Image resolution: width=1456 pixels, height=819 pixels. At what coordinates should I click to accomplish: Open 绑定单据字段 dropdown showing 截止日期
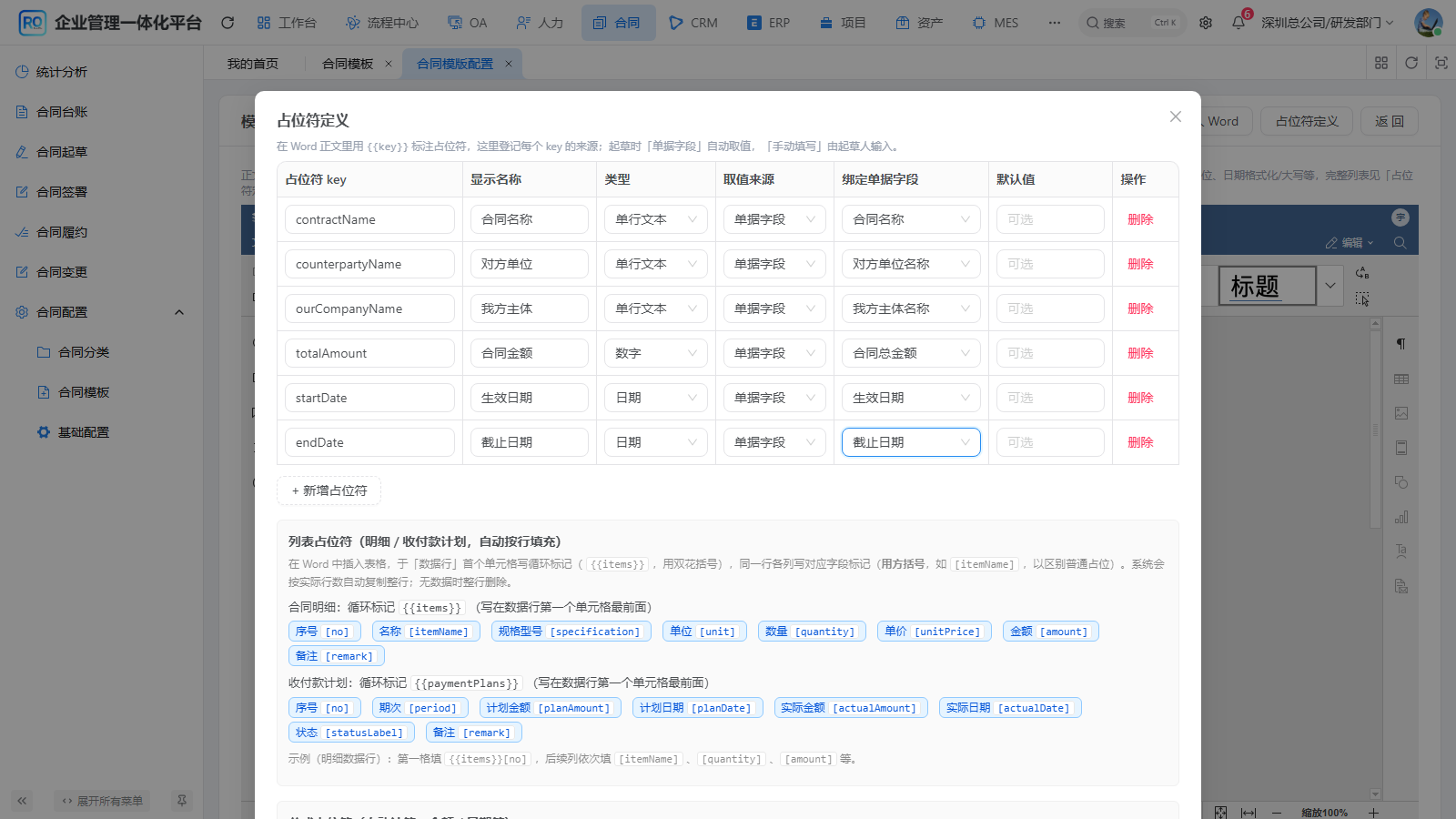(x=911, y=442)
